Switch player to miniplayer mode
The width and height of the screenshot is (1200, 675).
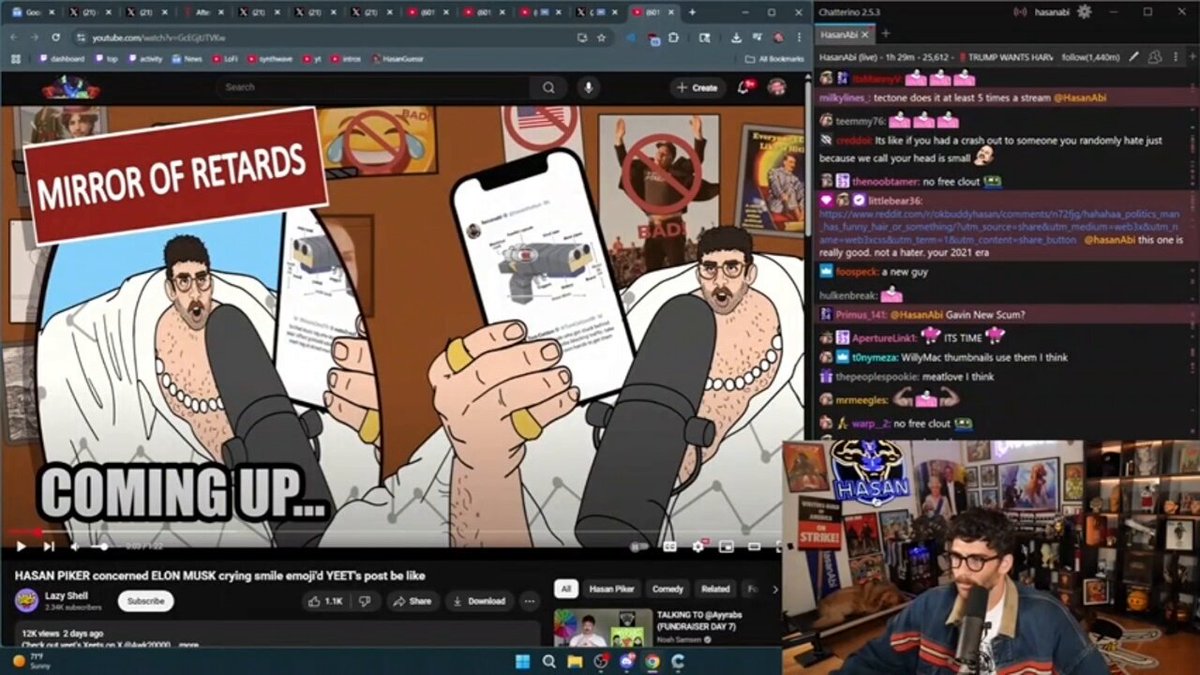[x=727, y=546]
